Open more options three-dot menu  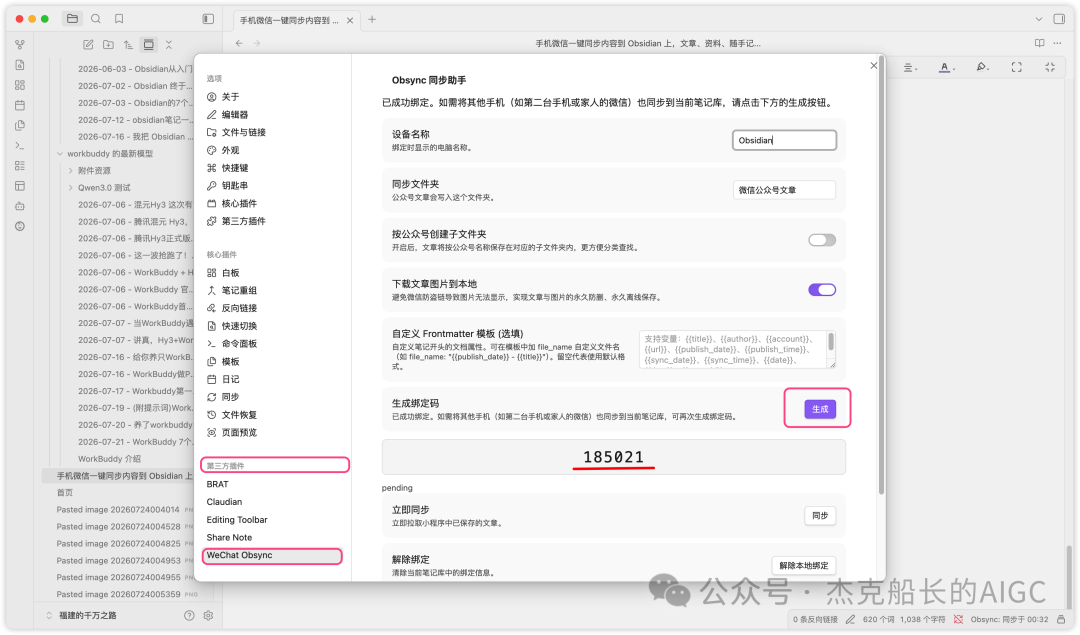coord(1057,43)
